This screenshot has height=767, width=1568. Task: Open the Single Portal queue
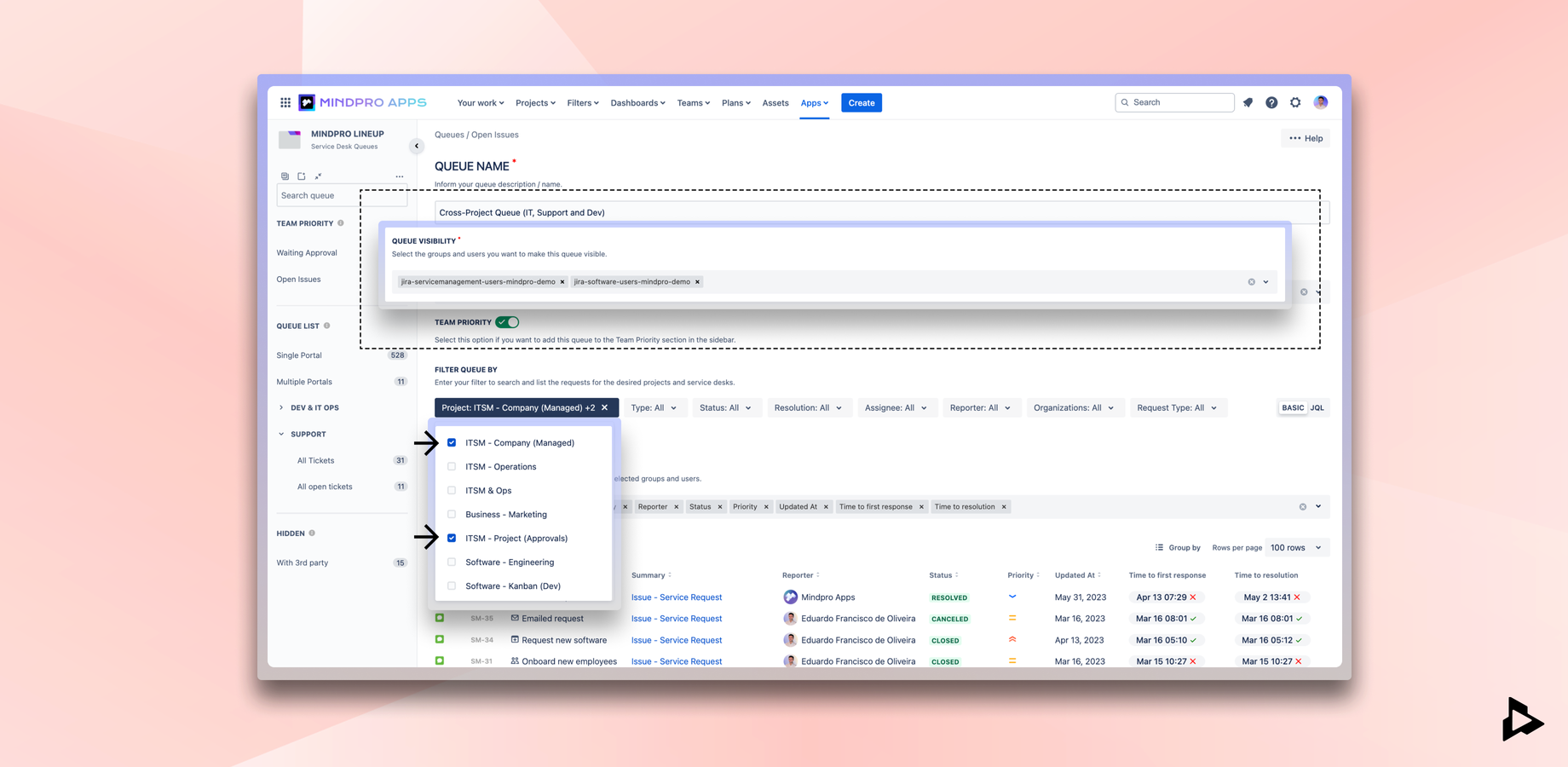point(299,355)
